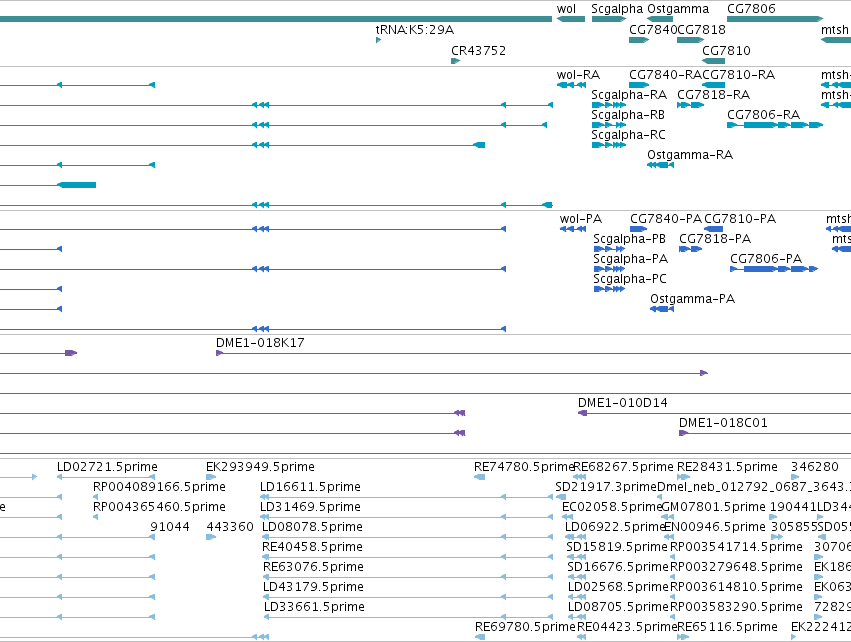Click the EK293949.5prime EST label
Viewport: 851px width, 642px height.
tap(261, 467)
